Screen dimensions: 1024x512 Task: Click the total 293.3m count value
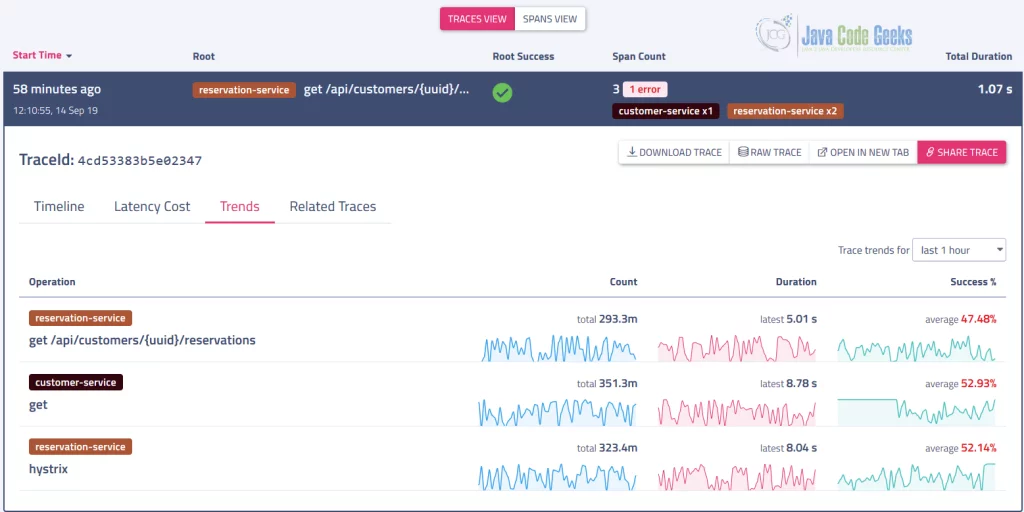coord(607,319)
